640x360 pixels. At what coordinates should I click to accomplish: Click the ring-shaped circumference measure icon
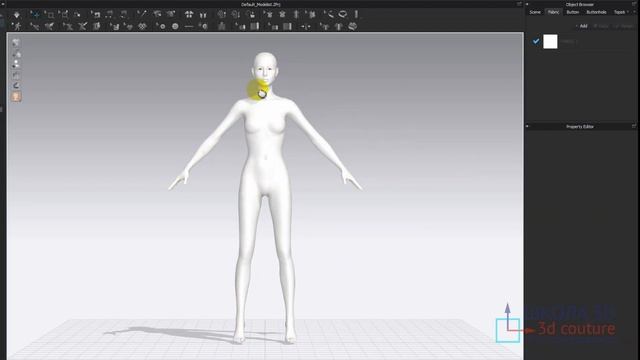[x=343, y=14]
